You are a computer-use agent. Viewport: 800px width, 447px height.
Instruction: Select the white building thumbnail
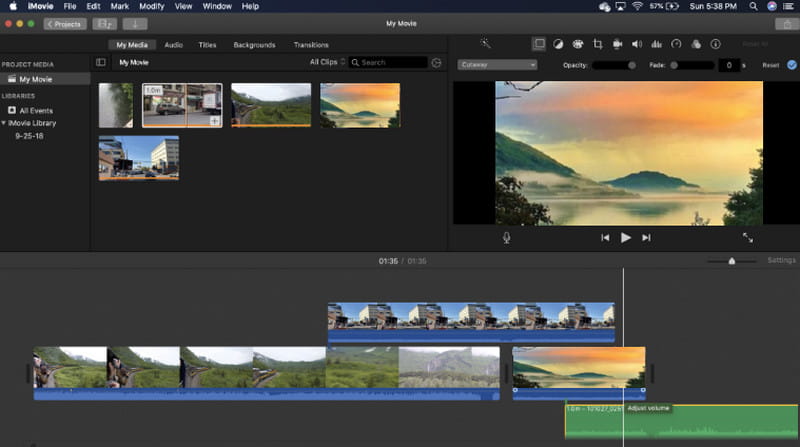click(x=139, y=158)
